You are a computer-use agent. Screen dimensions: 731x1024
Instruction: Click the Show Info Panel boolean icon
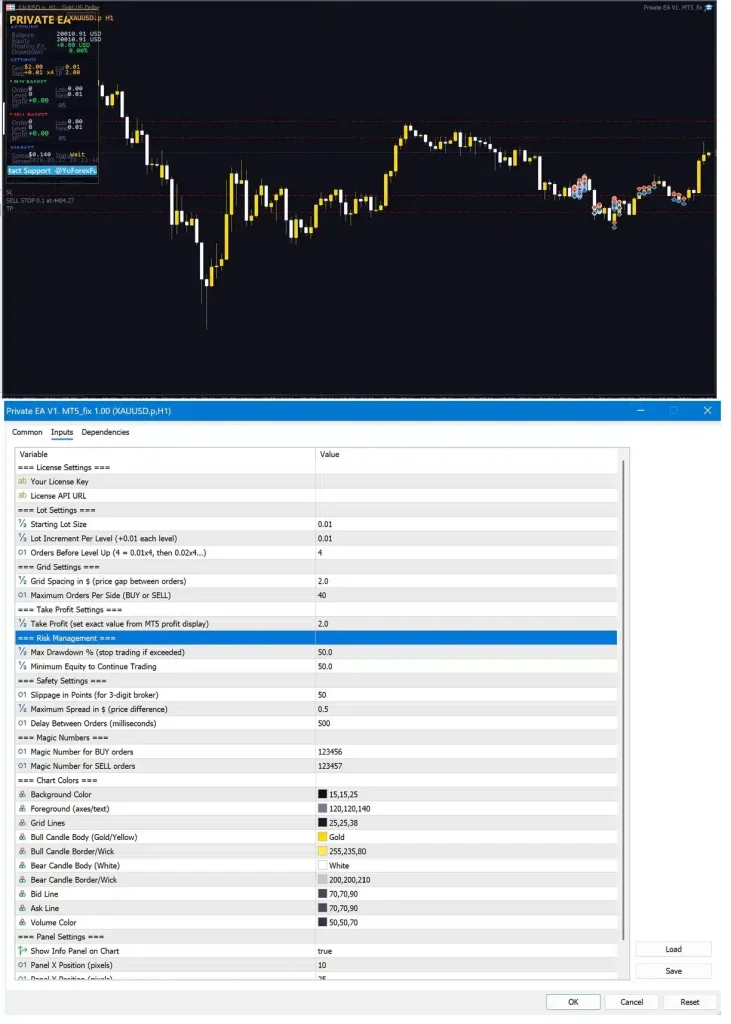pyautogui.click(x=22, y=952)
